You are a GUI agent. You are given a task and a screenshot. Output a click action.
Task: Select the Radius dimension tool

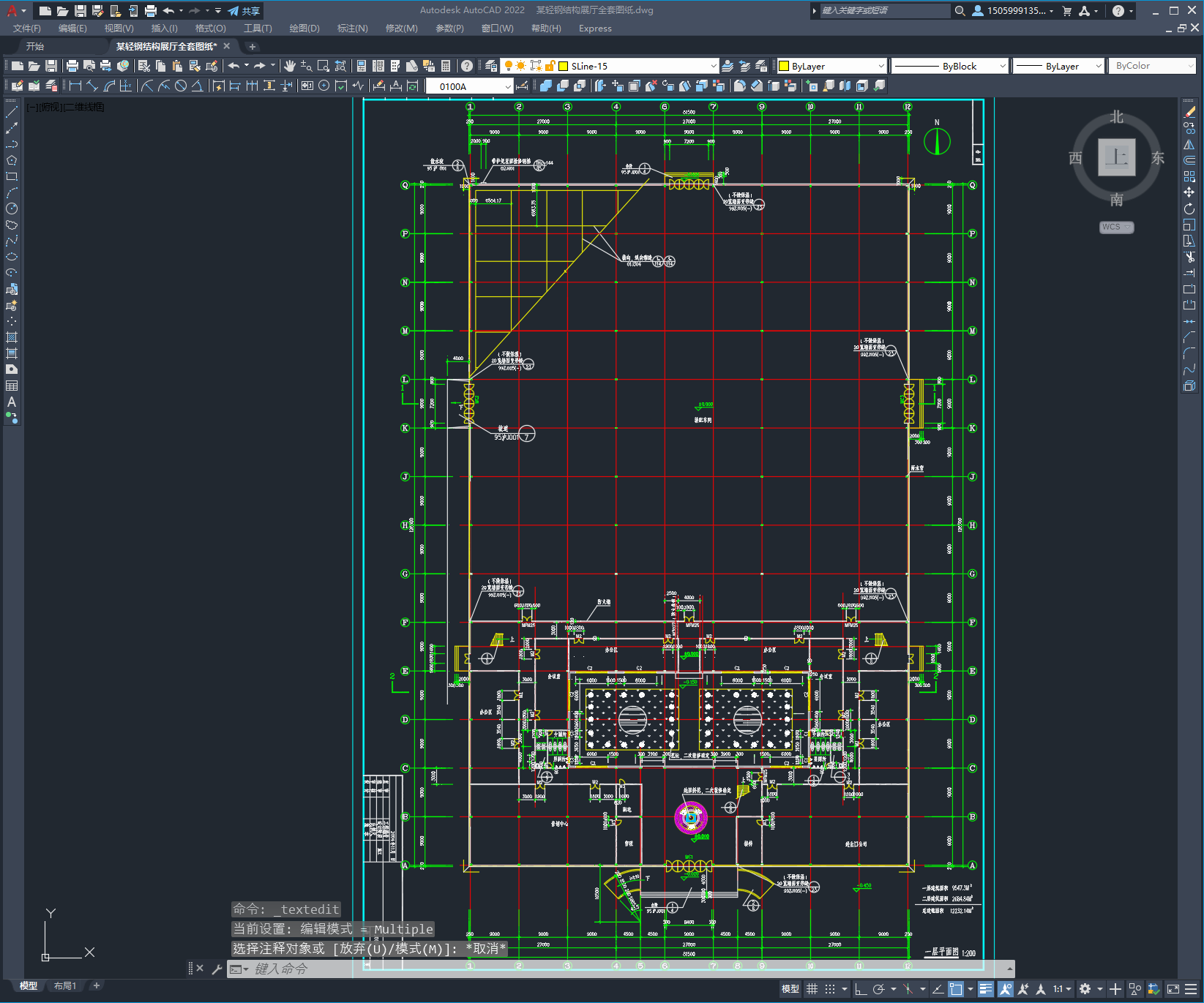pos(147,86)
